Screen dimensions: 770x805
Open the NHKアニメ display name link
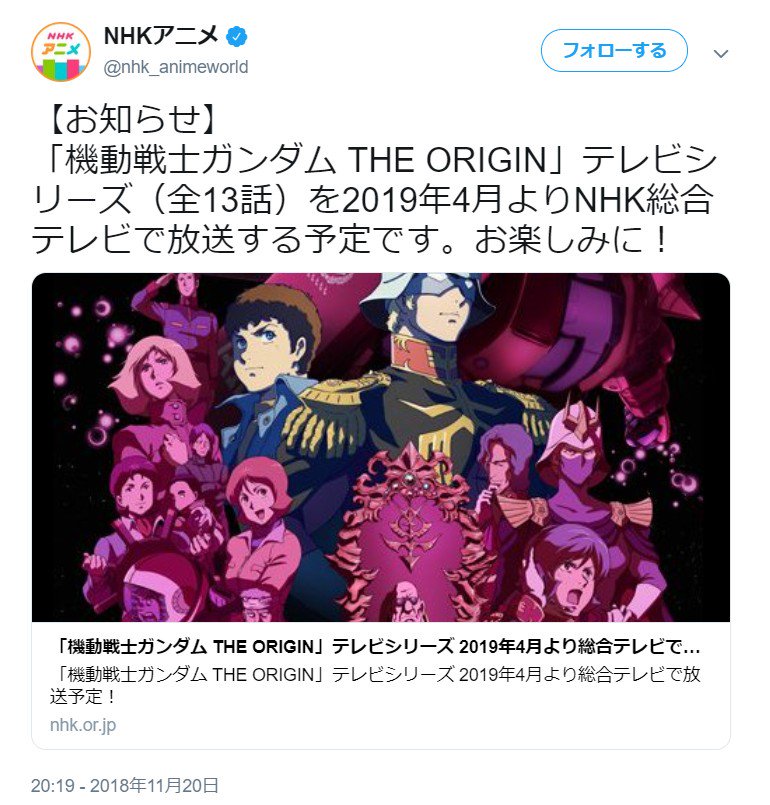point(161,36)
